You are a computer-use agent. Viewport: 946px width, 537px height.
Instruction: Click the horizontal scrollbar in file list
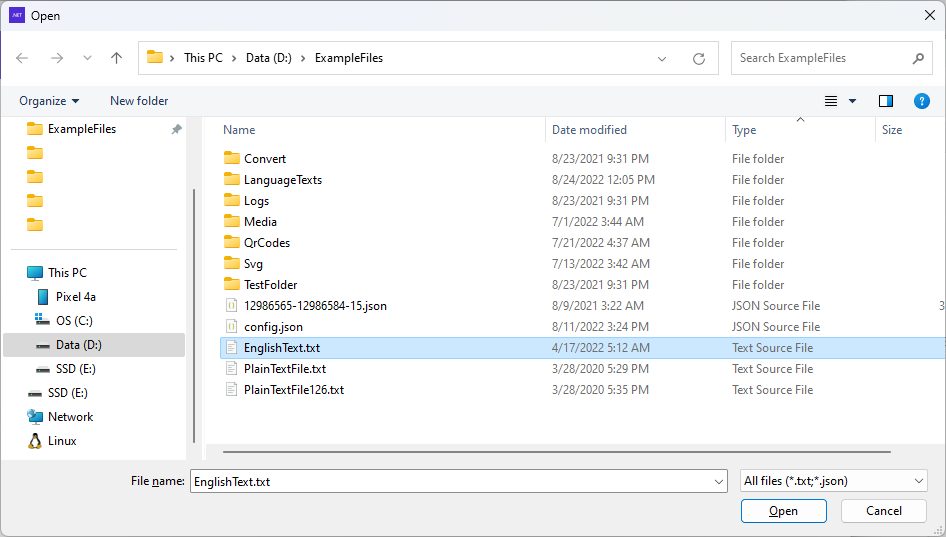click(x=556, y=451)
